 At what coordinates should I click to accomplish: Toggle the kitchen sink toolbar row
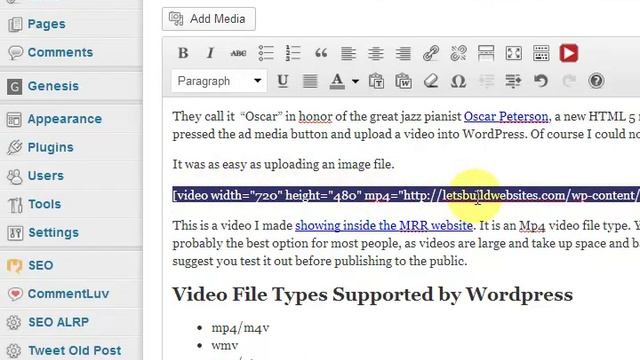pyautogui.click(x=541, y=53)
